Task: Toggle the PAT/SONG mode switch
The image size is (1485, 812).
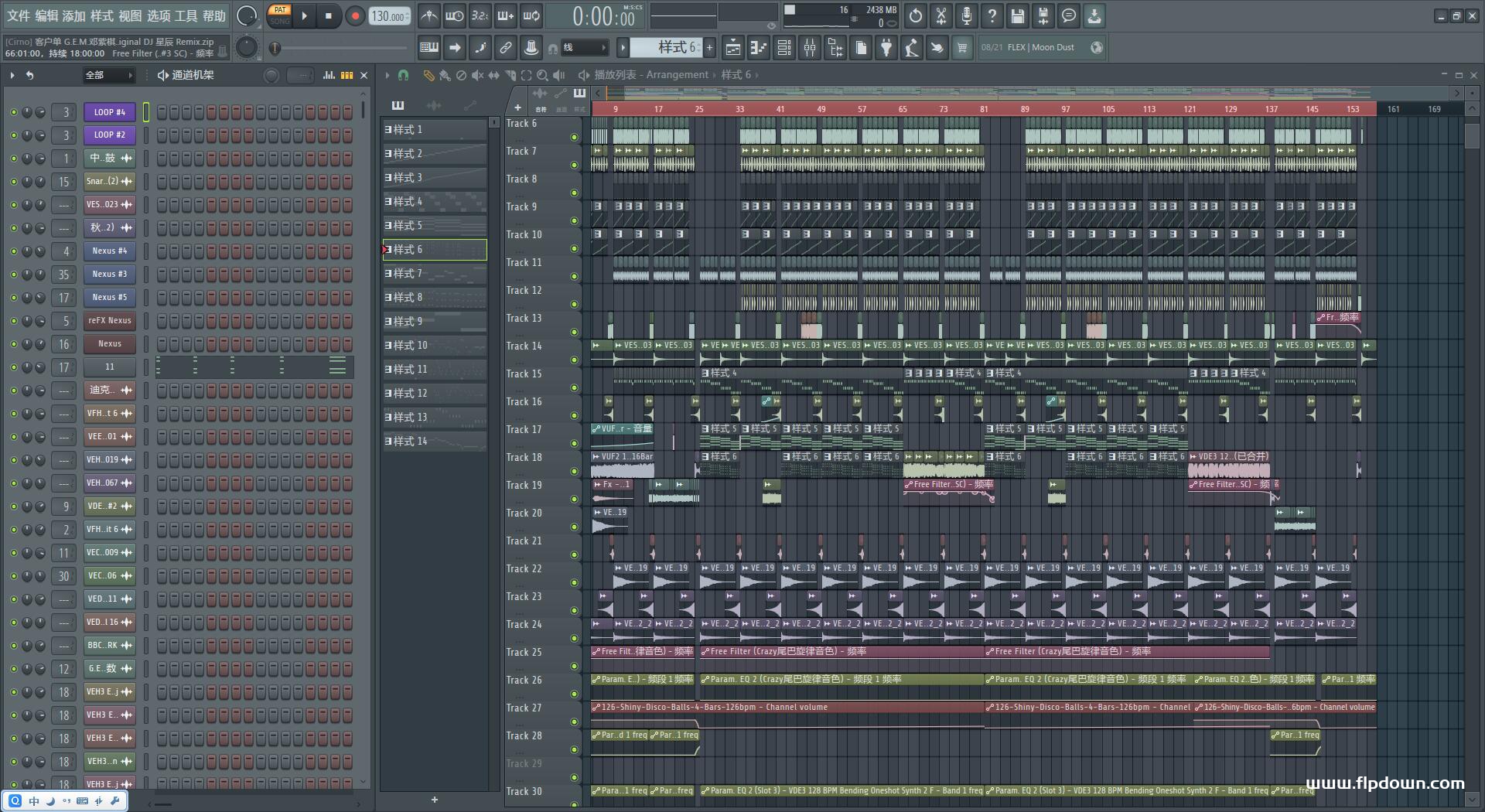Action: [279, 15]
